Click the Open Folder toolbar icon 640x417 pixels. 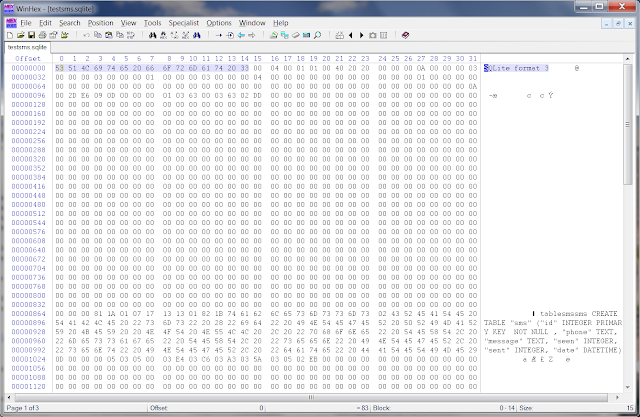pos(64,35)
